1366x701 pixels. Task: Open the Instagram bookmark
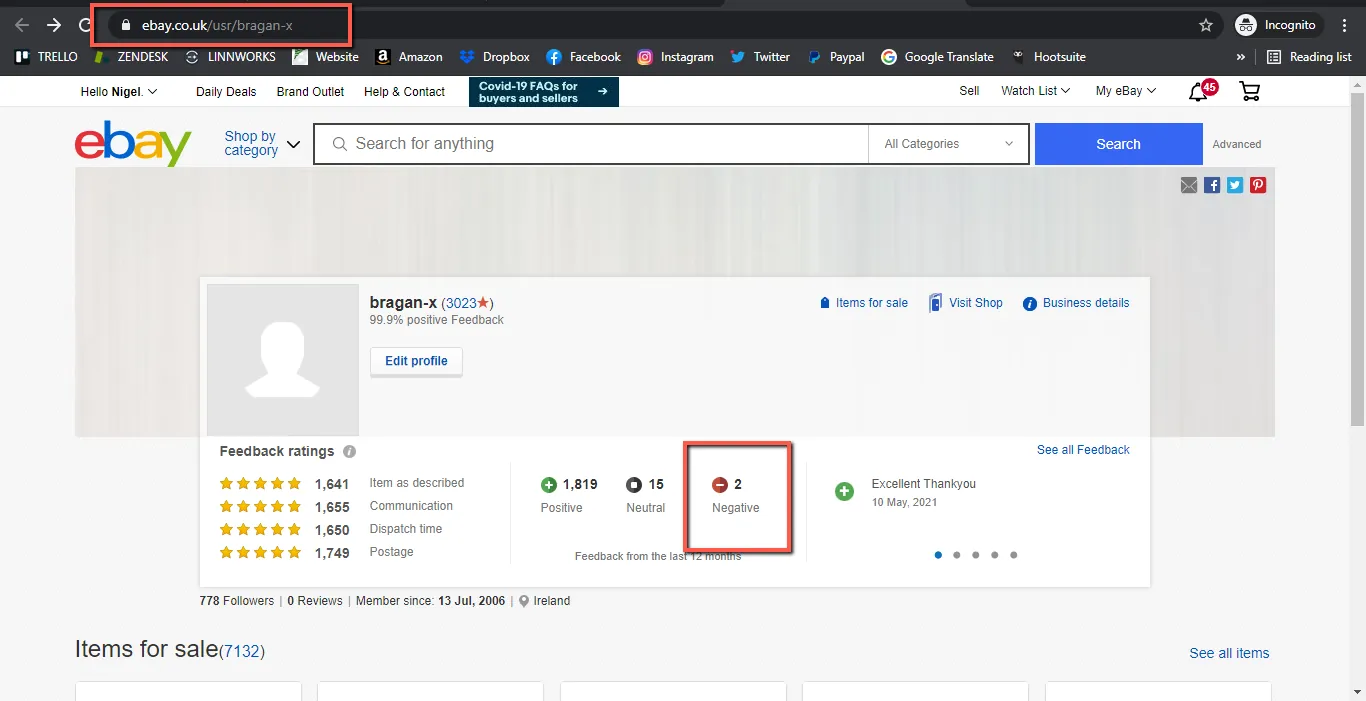(x=676, y=57)
